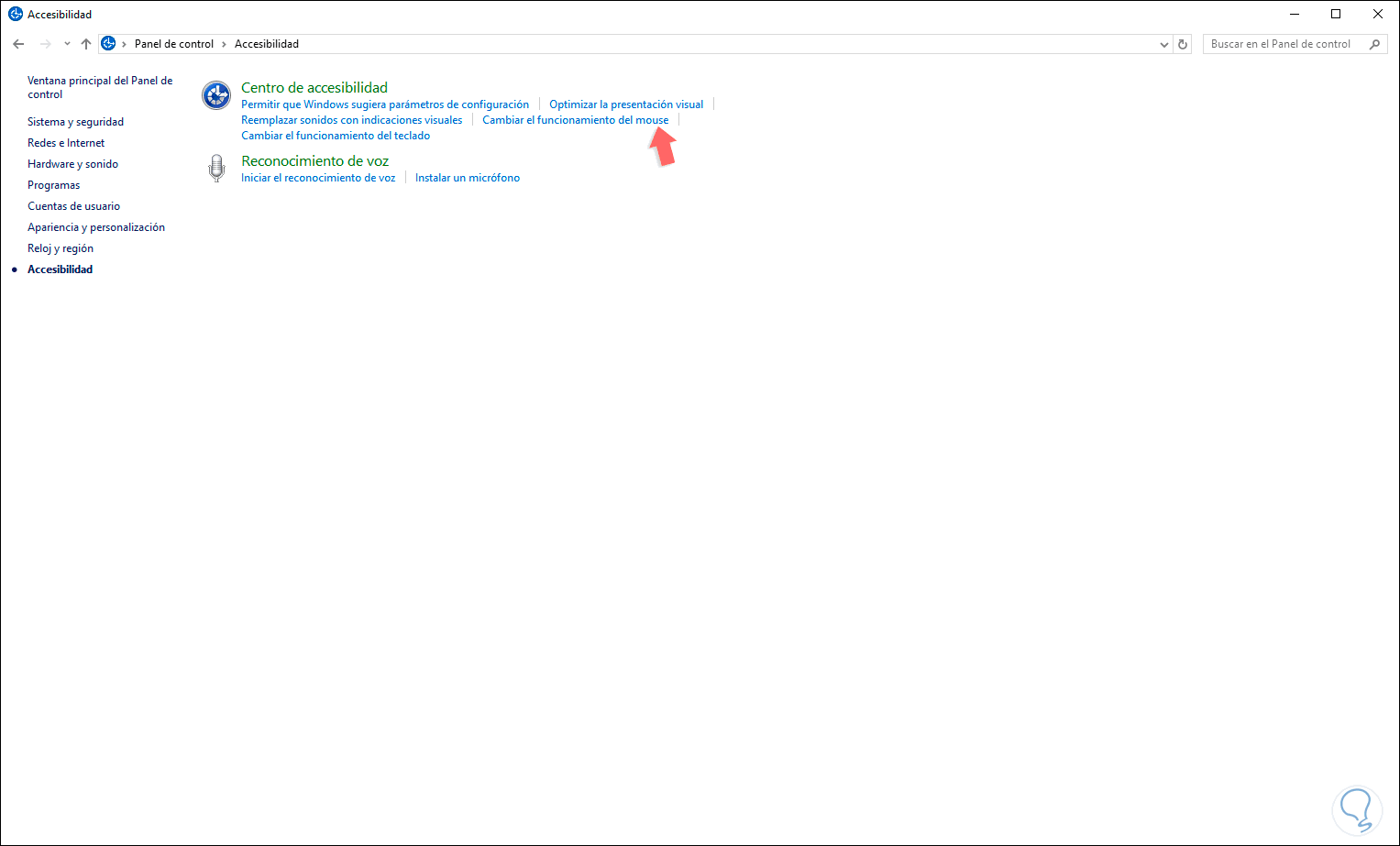Open 'Apariencia y personalización' category
Image resolution: width=1400 pixels, height=846 pixels.
click(96, 227)
